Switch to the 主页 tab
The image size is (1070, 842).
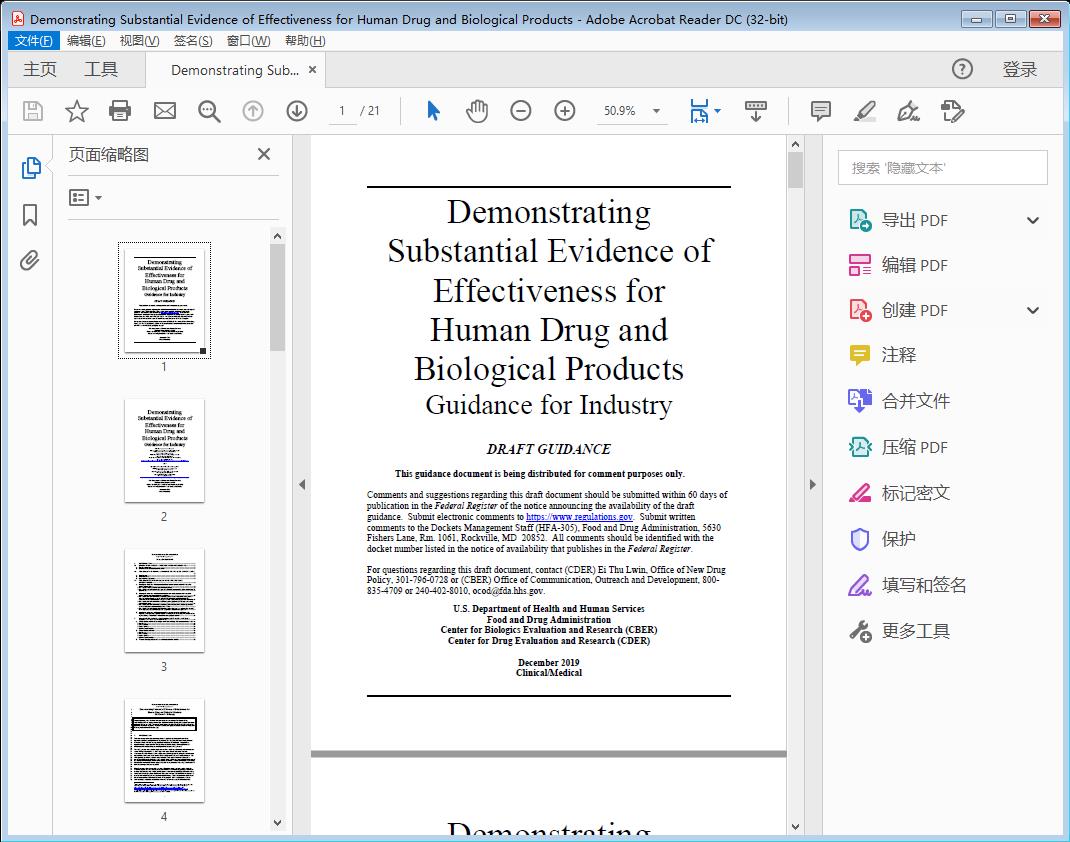coord(40,69)
